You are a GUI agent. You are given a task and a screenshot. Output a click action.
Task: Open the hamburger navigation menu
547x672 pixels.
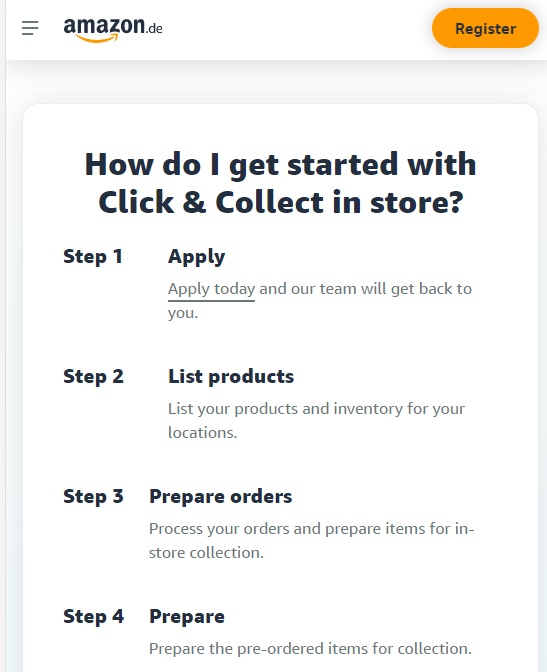30,28
